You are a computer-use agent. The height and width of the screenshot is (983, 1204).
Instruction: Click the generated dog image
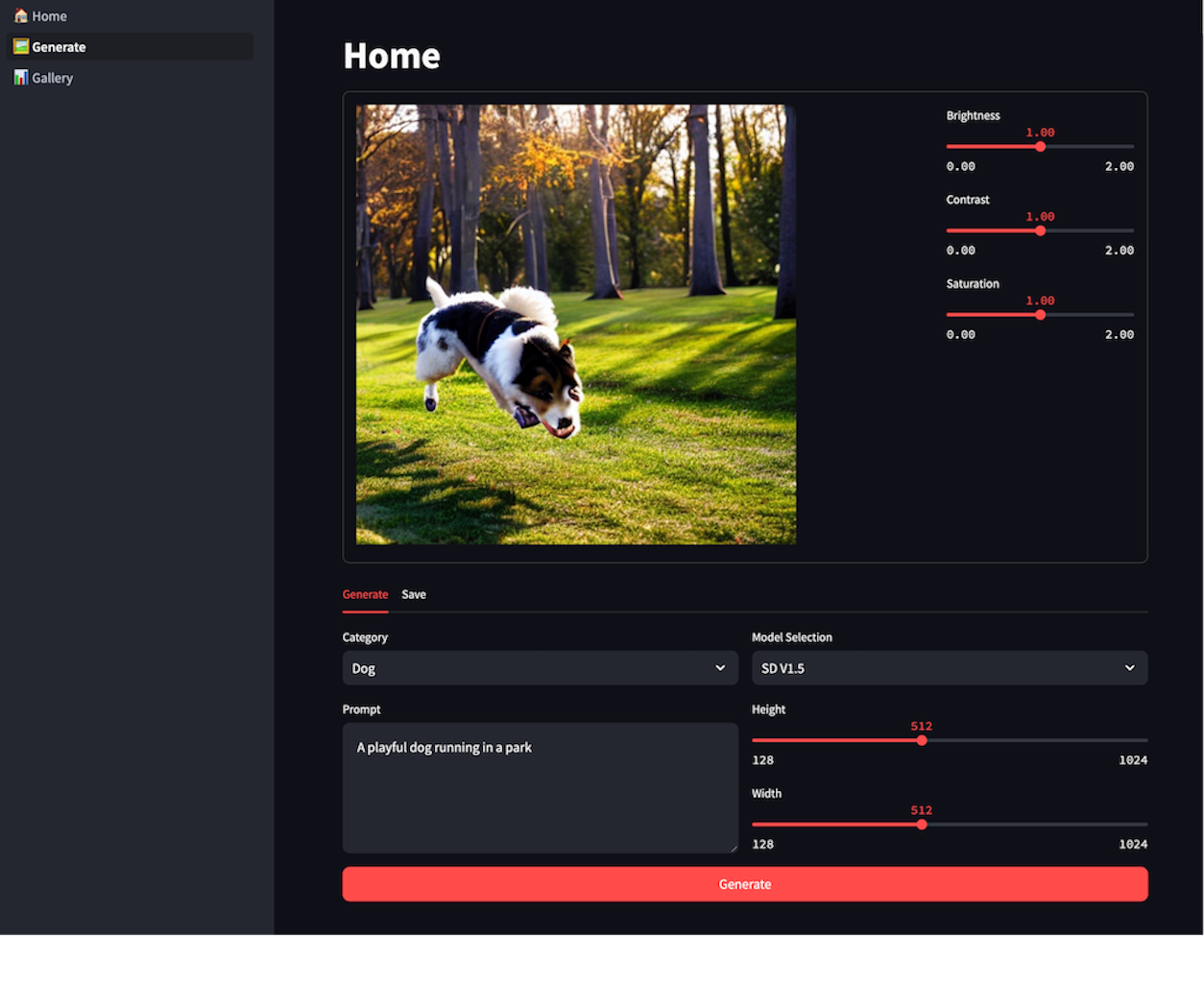pyautogui.click(x=576, y=324)
